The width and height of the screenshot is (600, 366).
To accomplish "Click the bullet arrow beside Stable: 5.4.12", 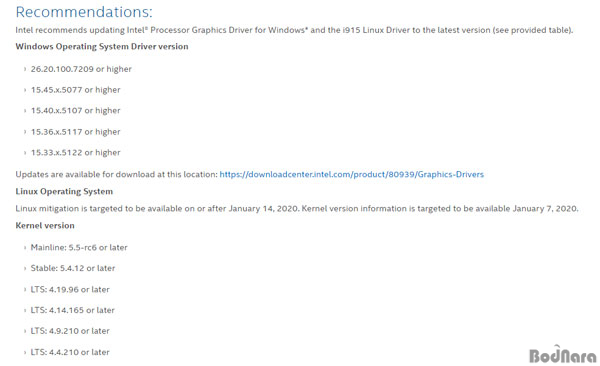I will tap(25, 268).
